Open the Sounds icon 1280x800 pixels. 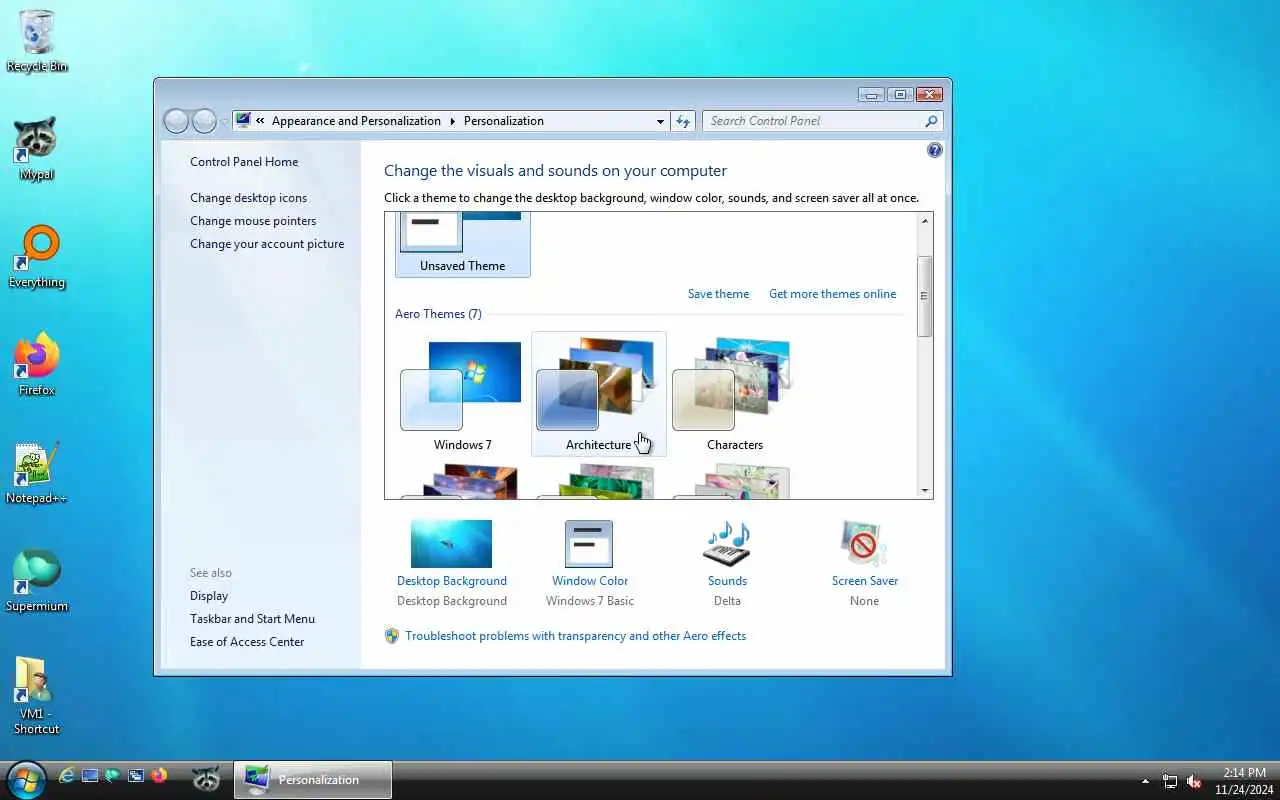point(727,544)
